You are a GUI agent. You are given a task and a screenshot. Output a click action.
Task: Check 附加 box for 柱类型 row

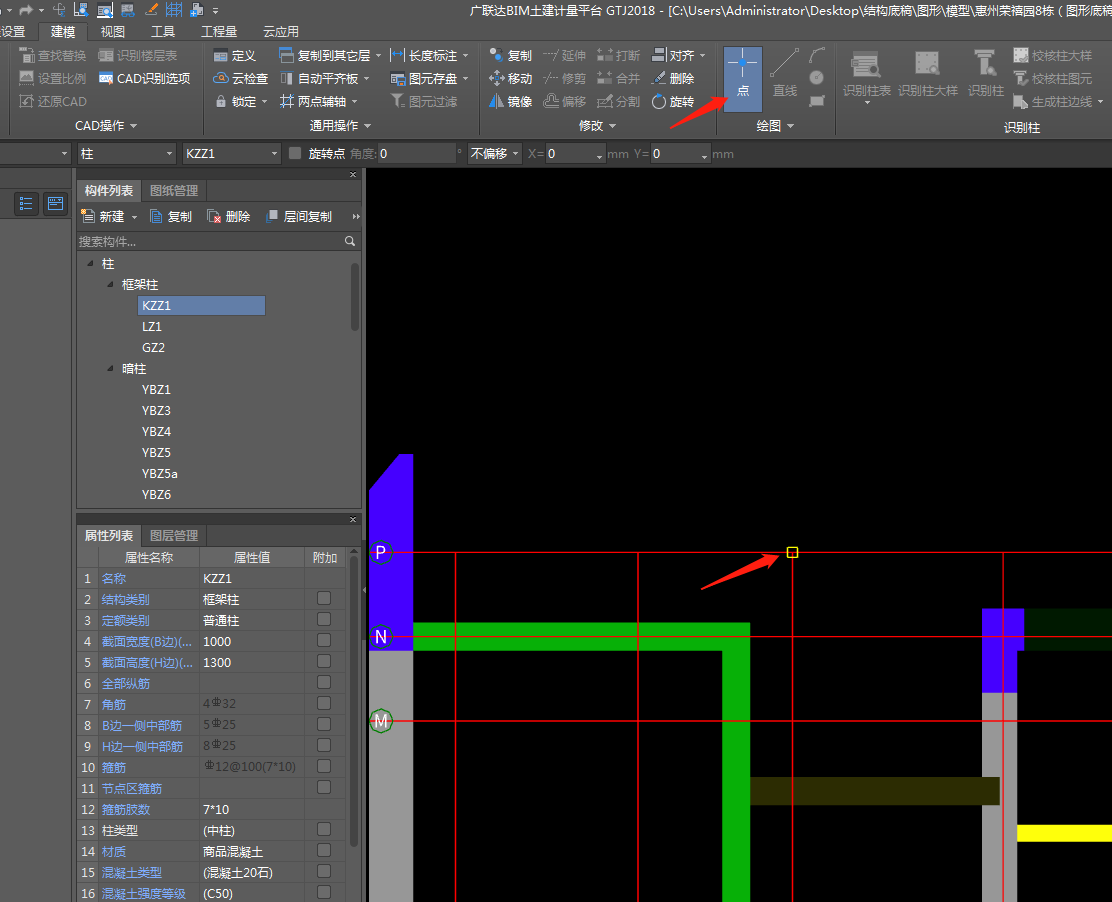tap(324, 830)
